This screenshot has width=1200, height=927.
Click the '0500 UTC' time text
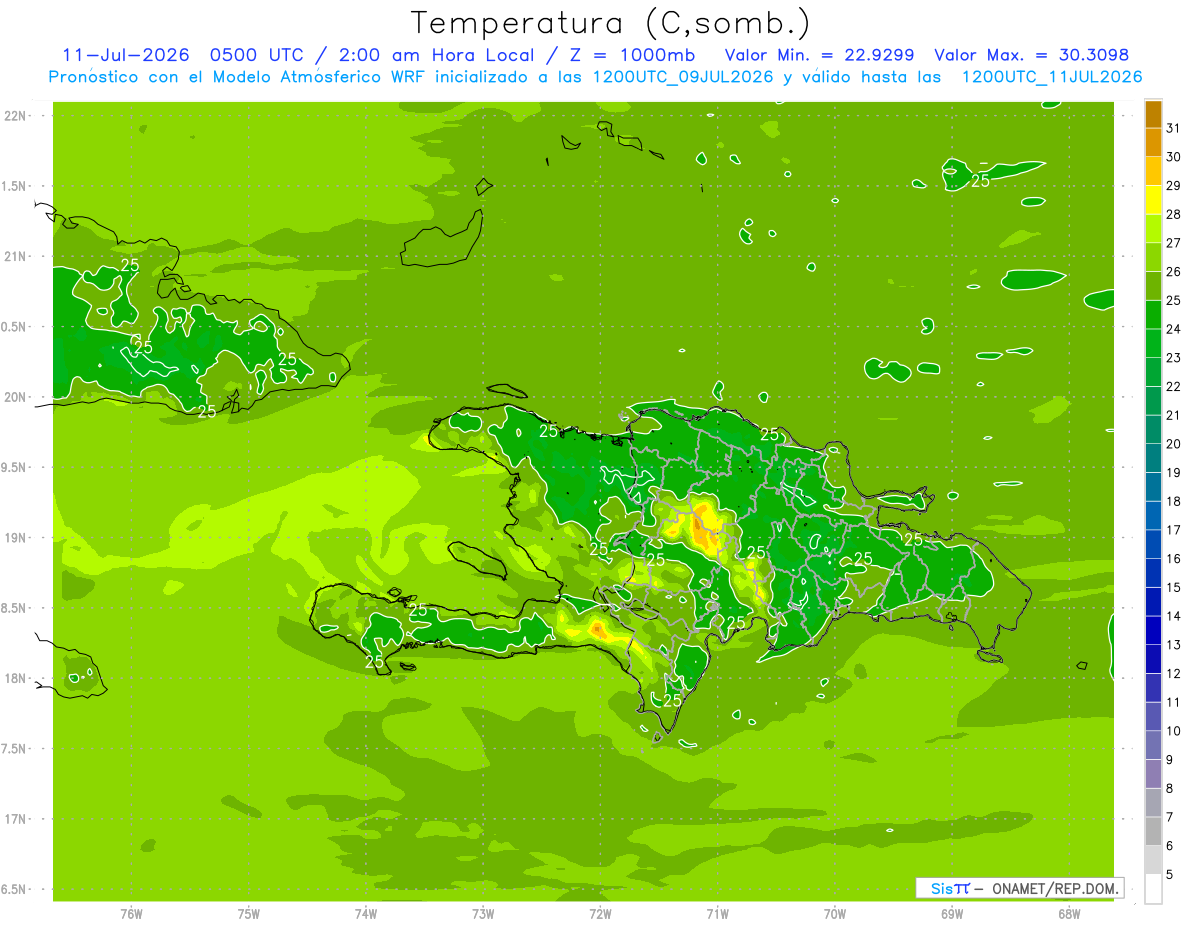[x=257, y=55]
